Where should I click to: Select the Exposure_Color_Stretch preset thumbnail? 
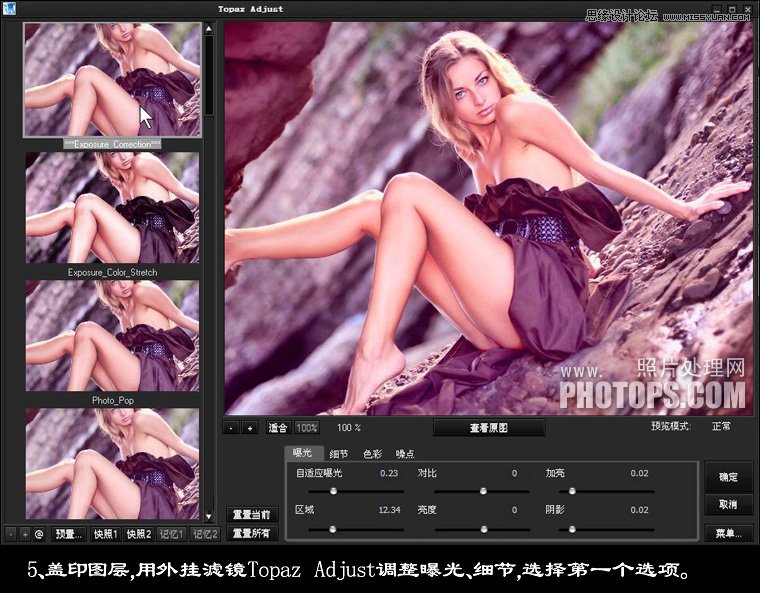[x=112, y=208]
